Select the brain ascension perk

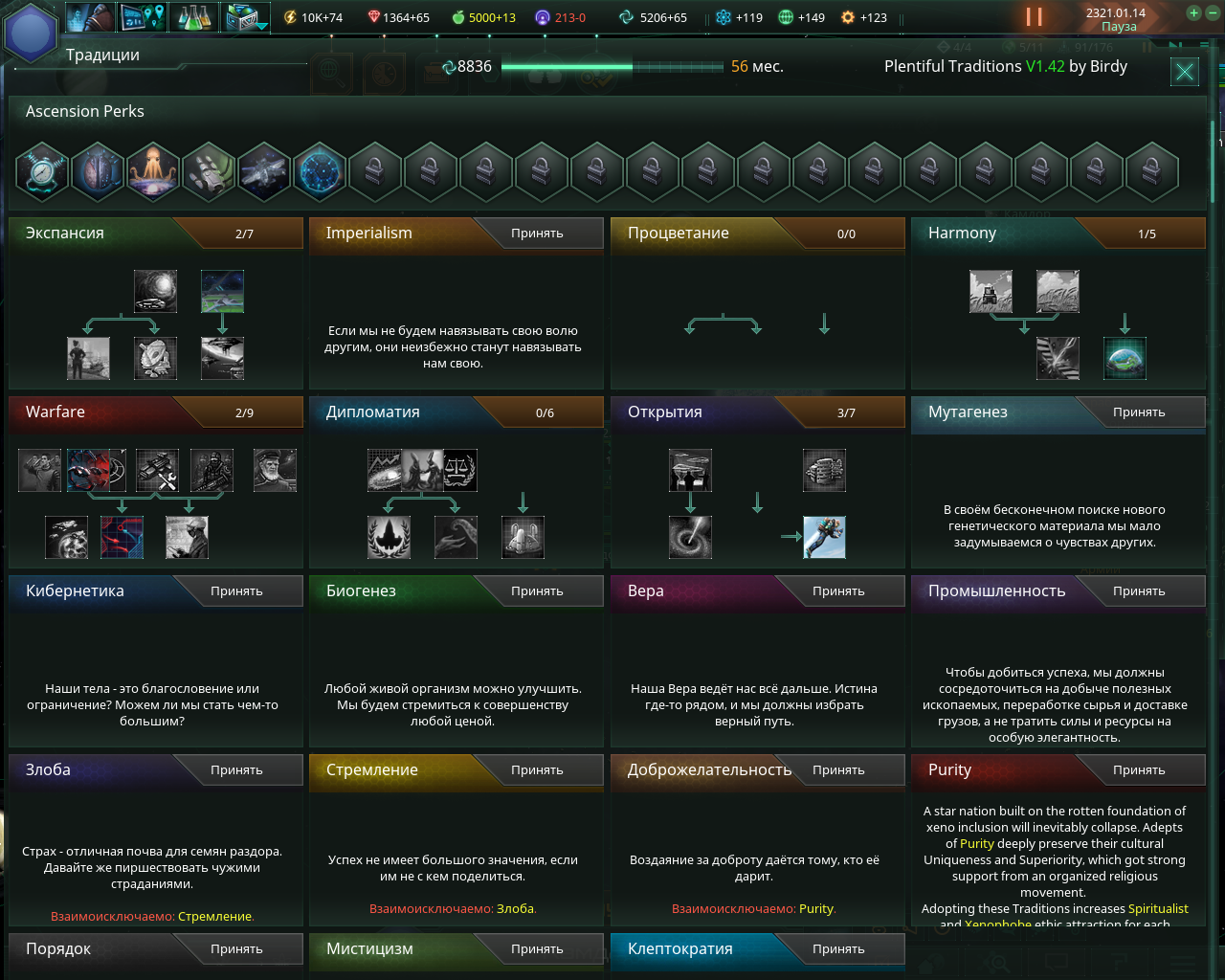[99, 171]
